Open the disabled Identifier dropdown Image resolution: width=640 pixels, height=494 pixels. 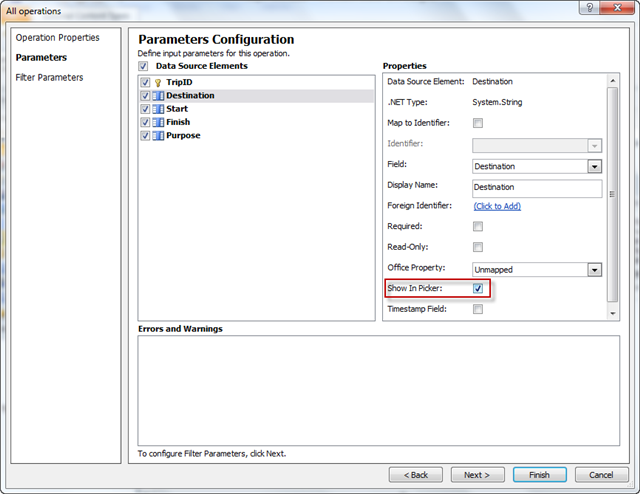pos(594,146)
